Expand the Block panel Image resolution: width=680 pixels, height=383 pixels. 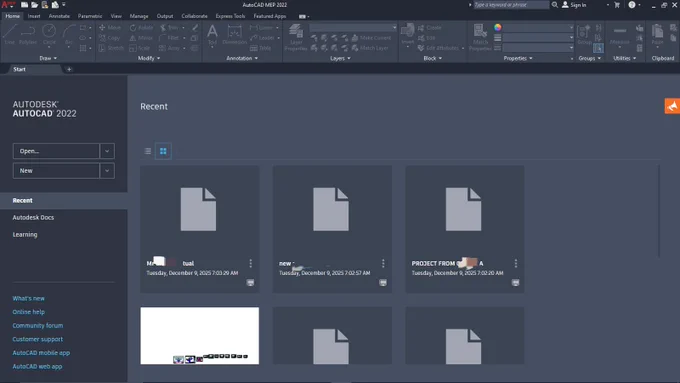click(432, 58)
